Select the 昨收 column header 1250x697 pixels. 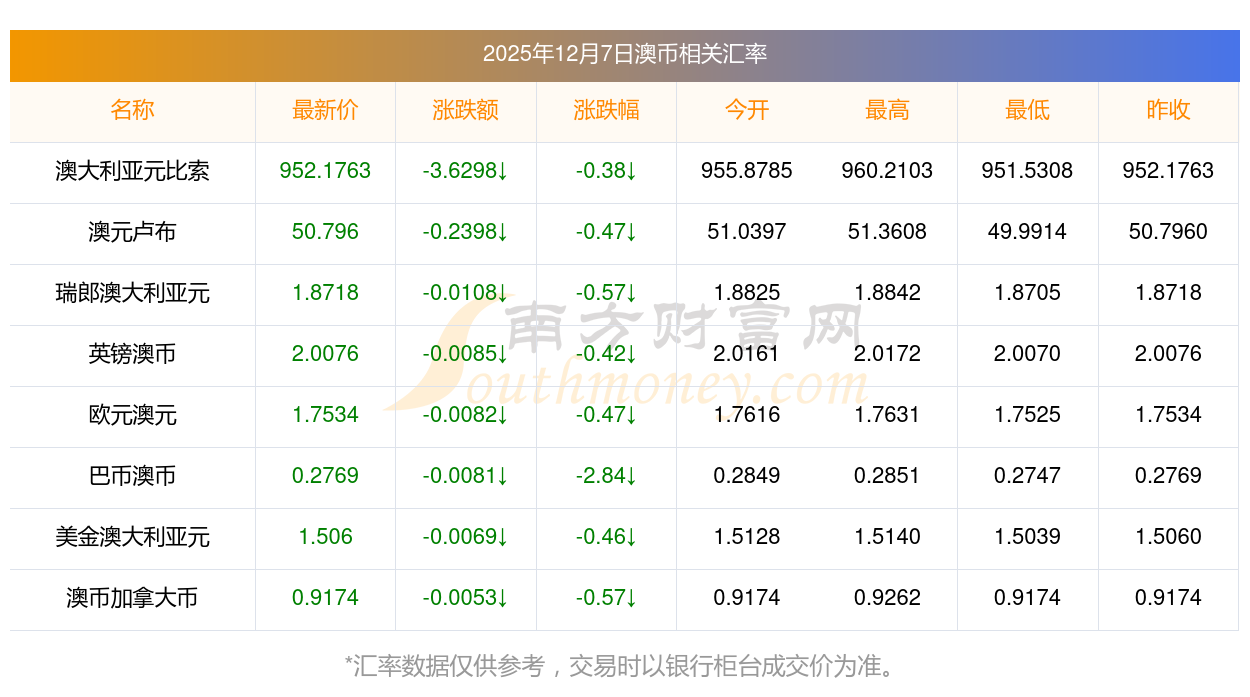pyautogui.click(x=1168, y=110)
